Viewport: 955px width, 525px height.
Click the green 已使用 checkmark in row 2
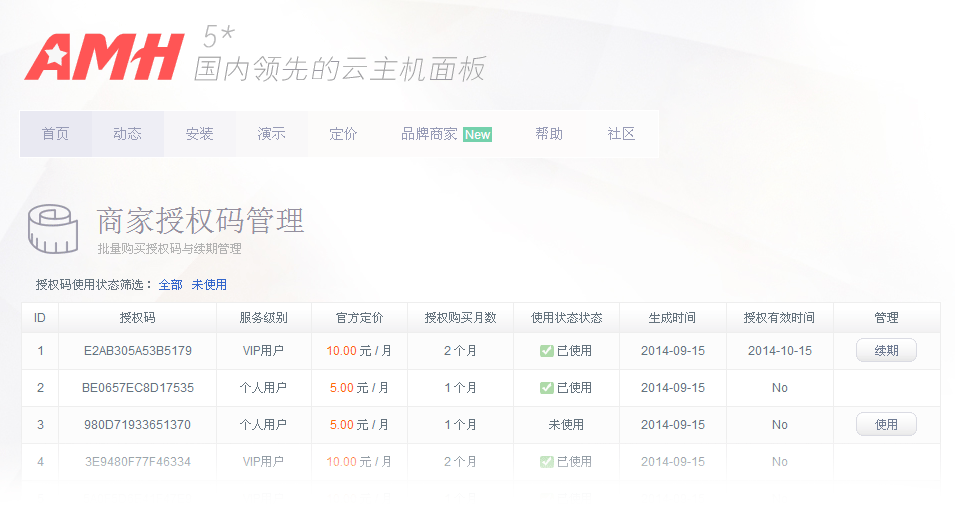pyautogui.click(x=546, y=388)
